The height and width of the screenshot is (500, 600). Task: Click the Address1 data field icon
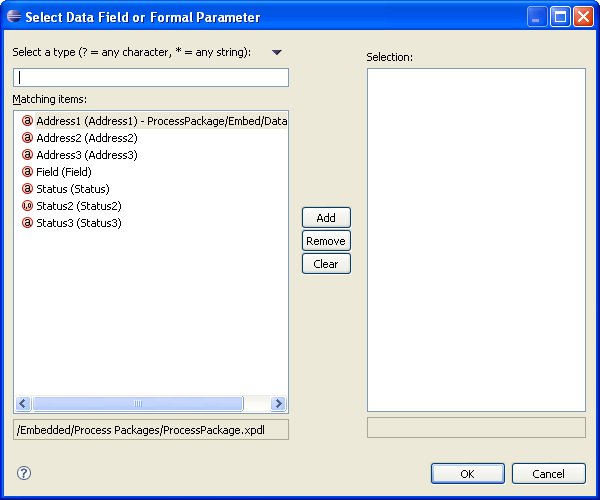click(28, 121)
